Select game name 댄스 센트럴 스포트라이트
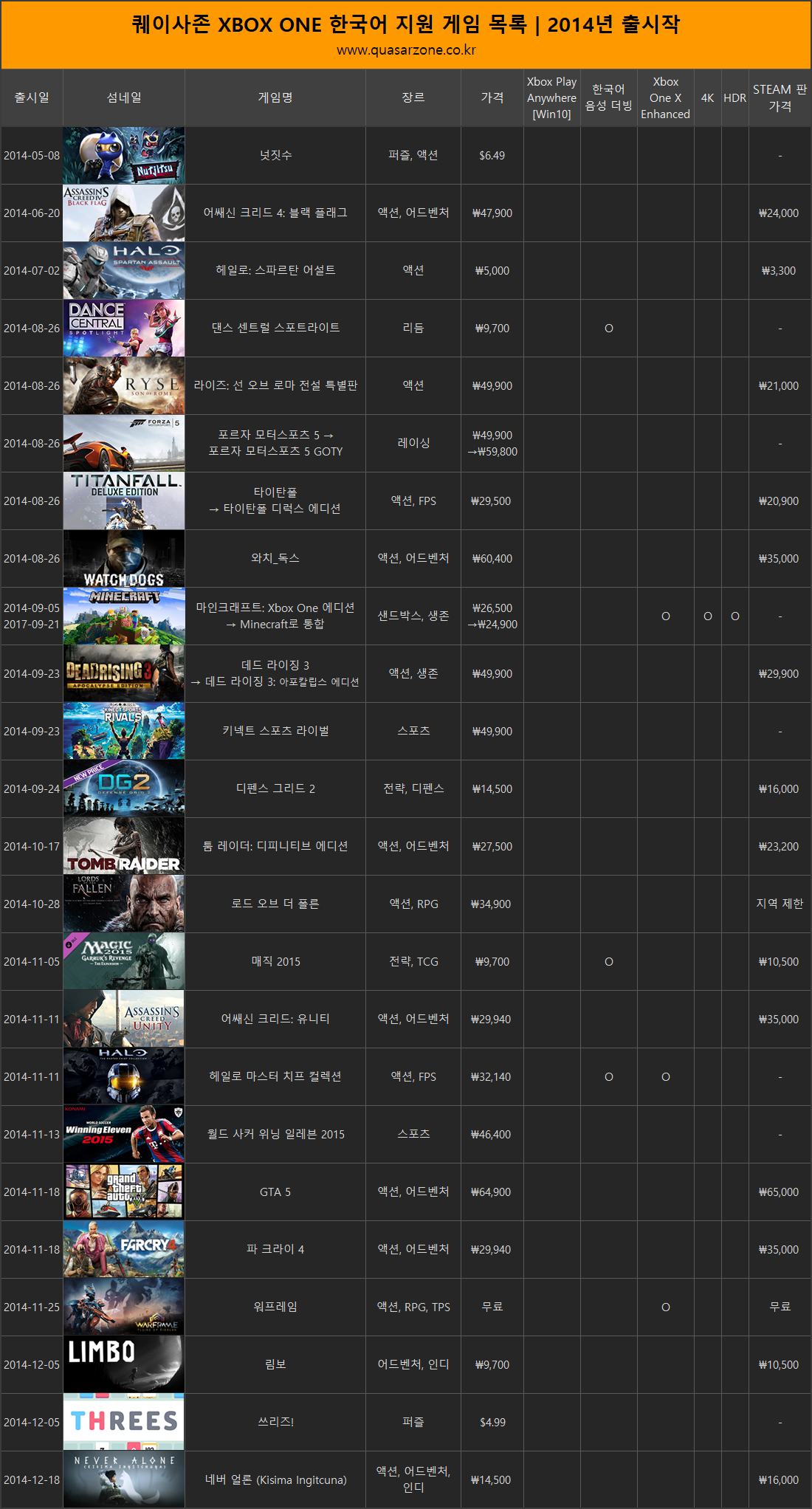Image resolution: width=812 pixels, height=1509 pixels. 275,329
